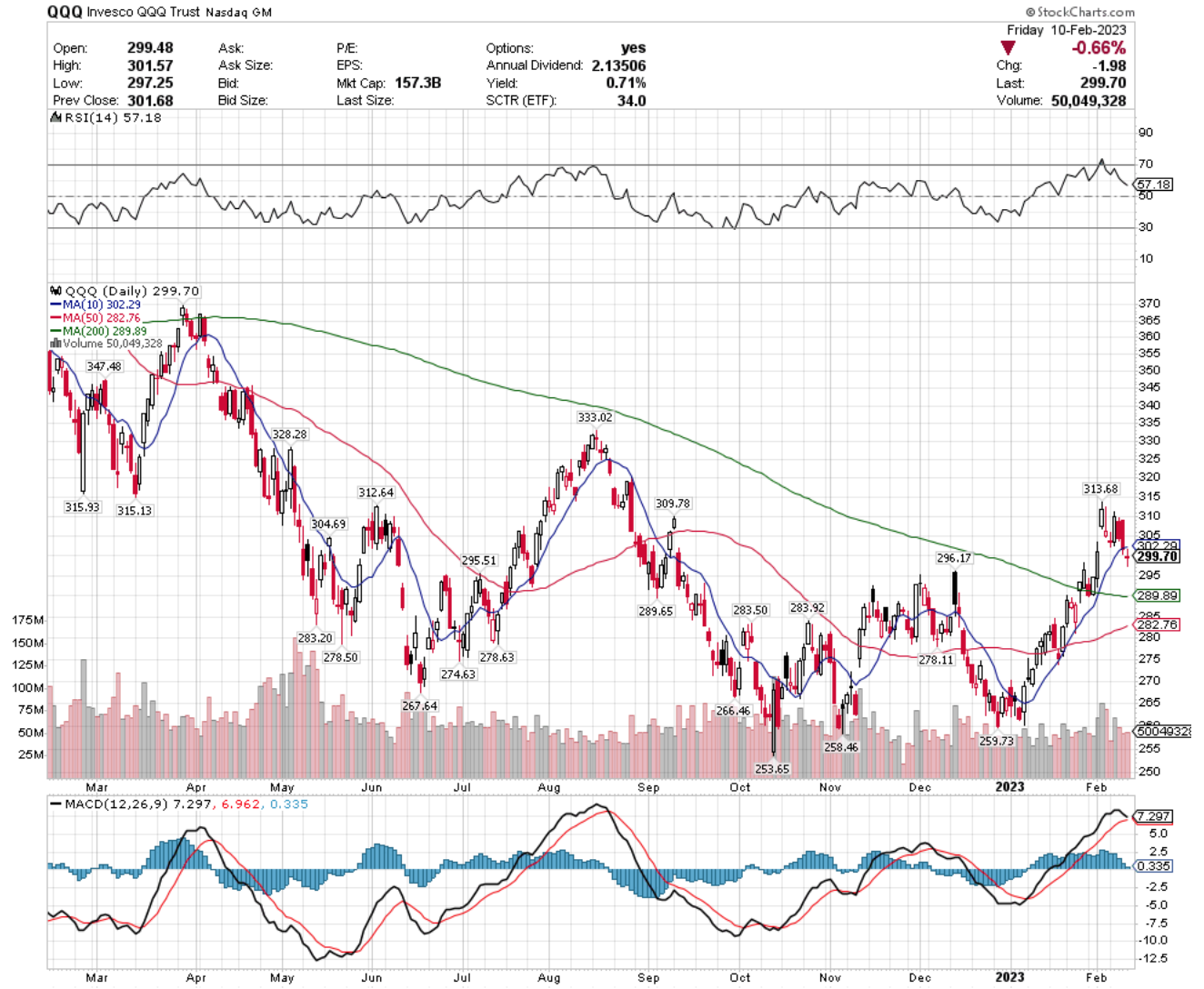The image size is (1204, 989).
Task: Click the 347.48 price label
Action: [104, 366]
